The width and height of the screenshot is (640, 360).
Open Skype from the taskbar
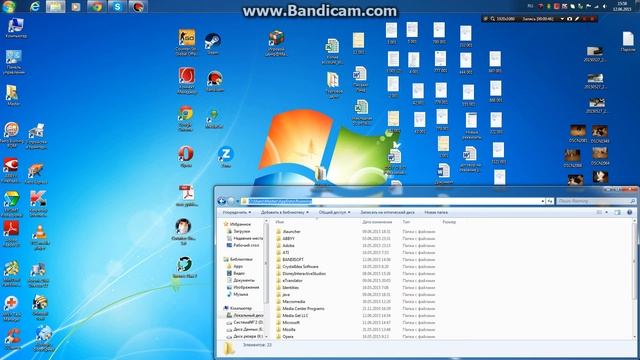(x=117, y=7)
